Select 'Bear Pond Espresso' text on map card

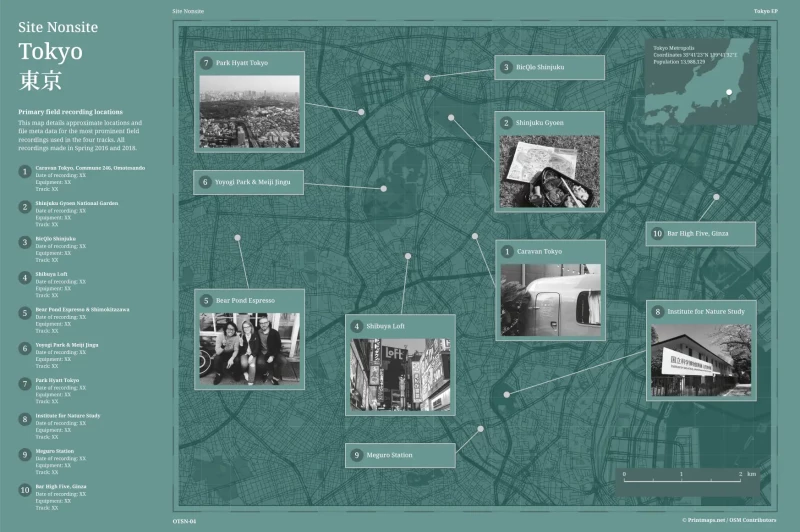point(245,300)
